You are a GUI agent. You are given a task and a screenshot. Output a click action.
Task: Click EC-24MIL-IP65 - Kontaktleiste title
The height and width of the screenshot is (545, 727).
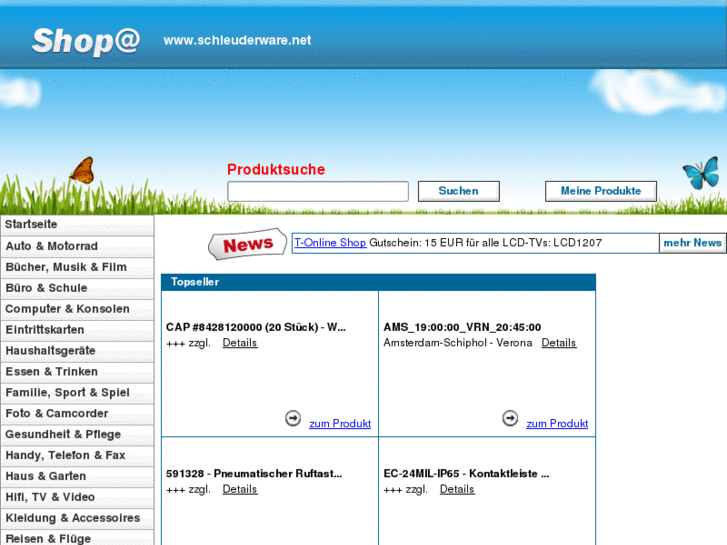tap(466, 474)
